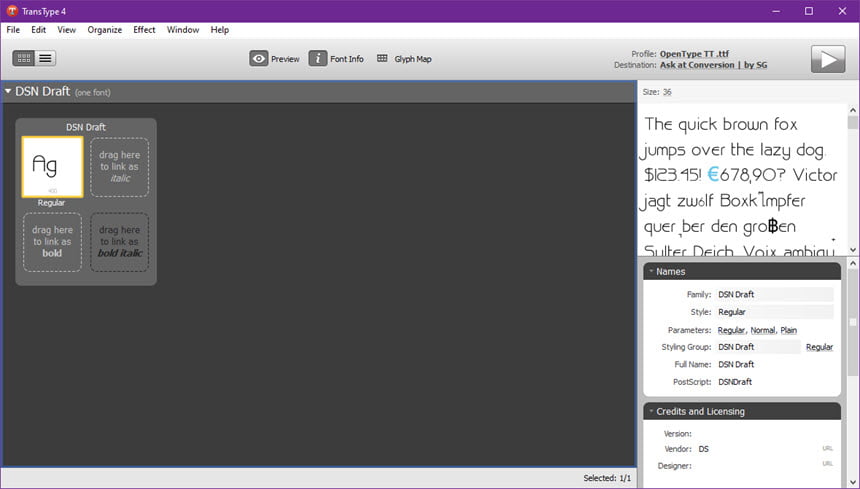
Task: Maximize the TransType 4 window
Action: (809, 11)
